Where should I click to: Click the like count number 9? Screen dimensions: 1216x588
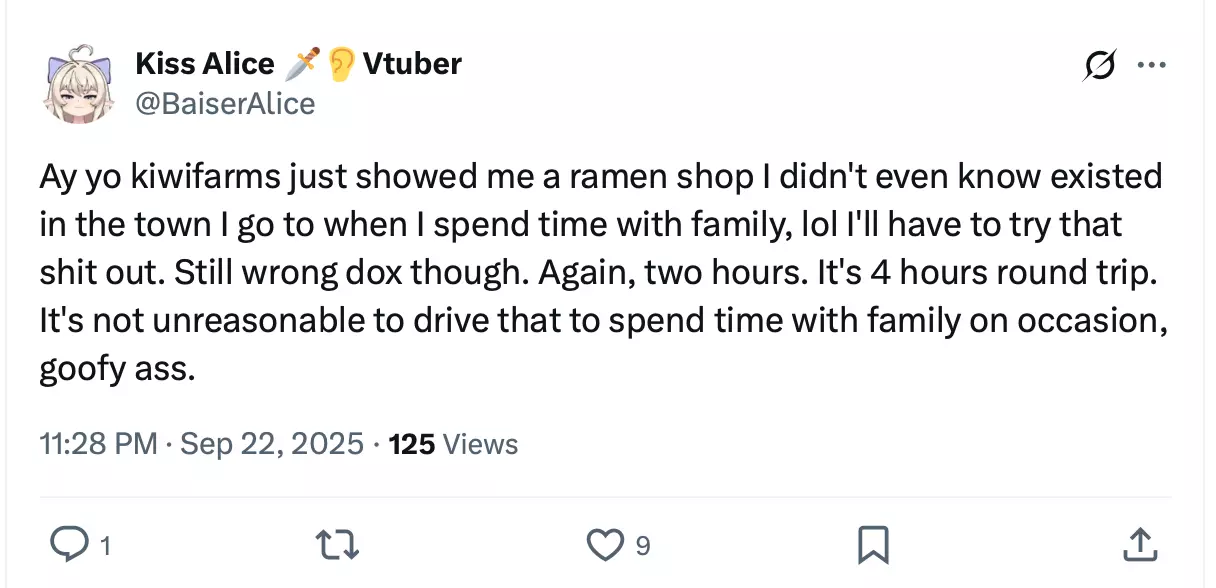[643, 546]
